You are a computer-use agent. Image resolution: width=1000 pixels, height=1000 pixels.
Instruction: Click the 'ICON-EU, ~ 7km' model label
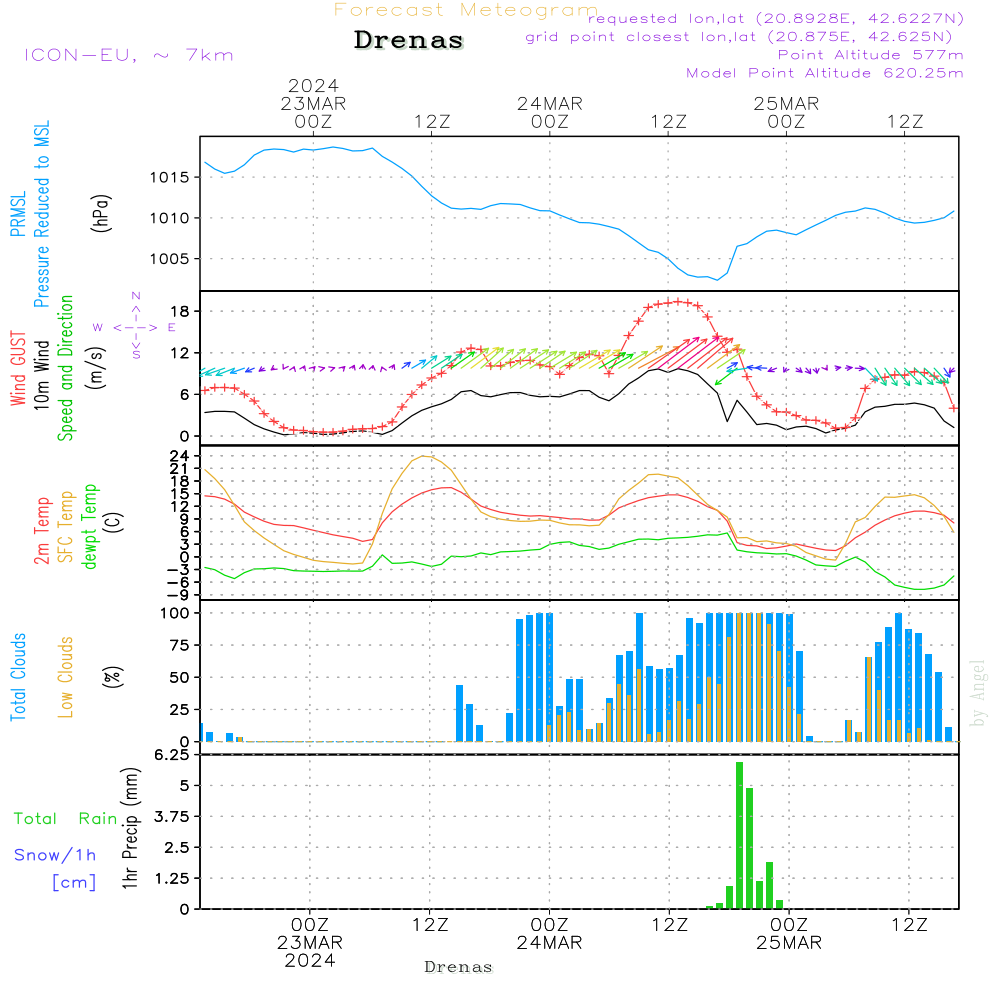point(129,55)
